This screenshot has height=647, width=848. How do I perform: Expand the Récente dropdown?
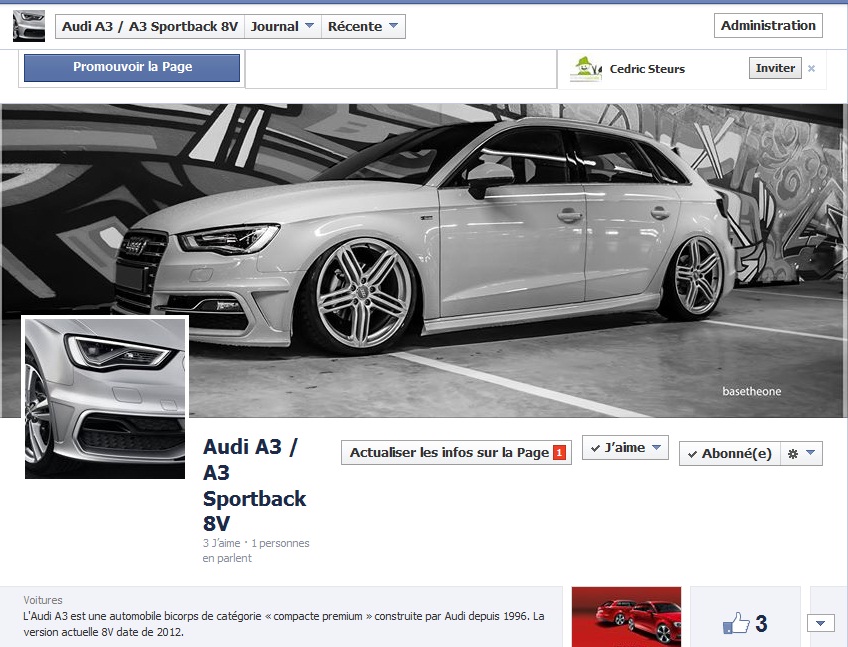(364, 27)
